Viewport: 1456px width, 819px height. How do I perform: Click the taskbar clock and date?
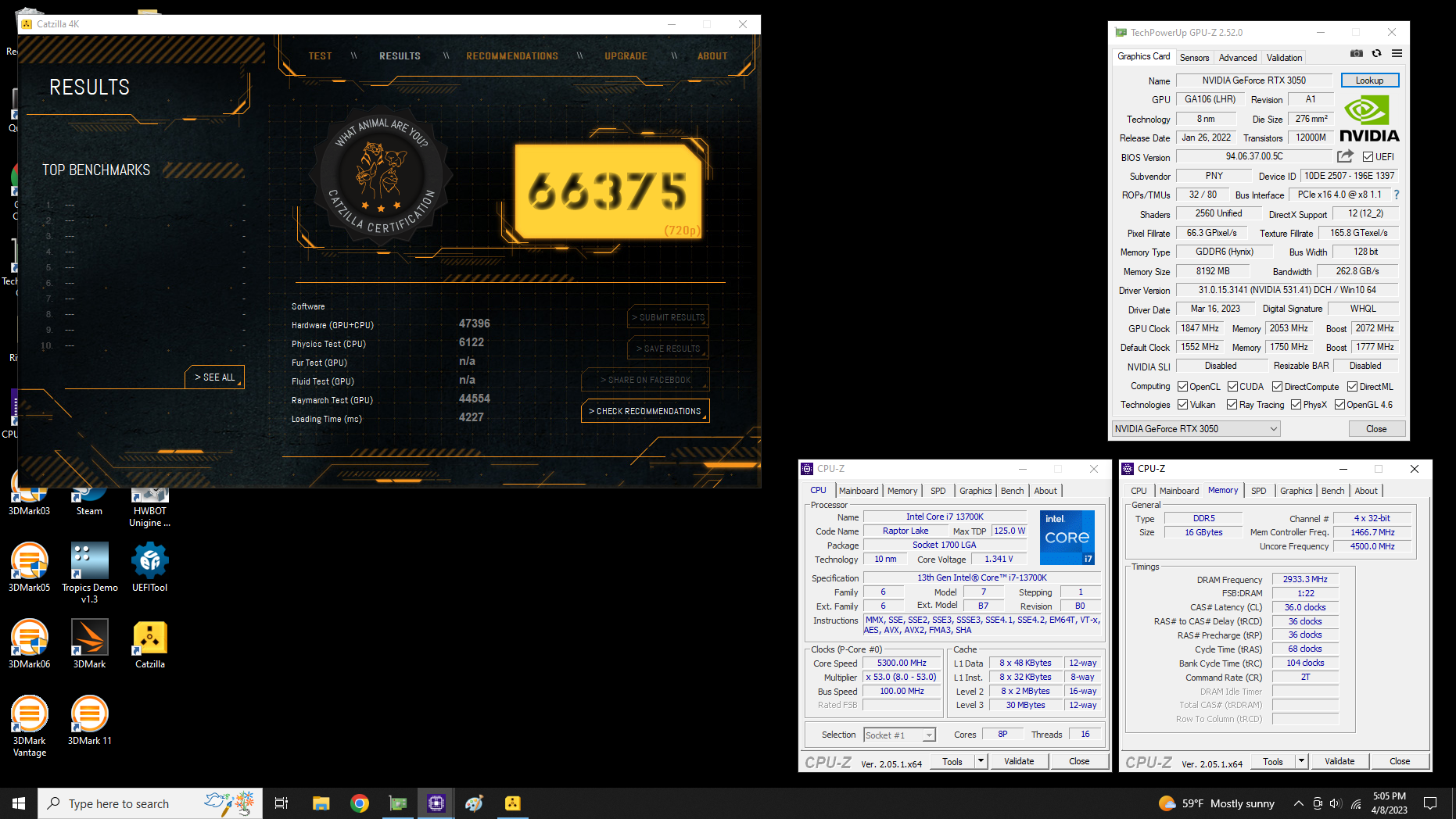coord(1389,803)
